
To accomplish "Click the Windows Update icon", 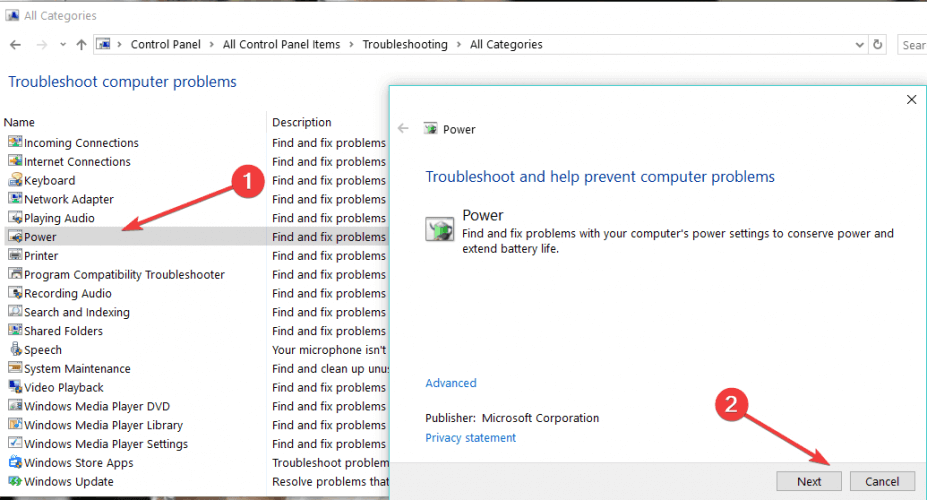I will click(x=15, y=481).
